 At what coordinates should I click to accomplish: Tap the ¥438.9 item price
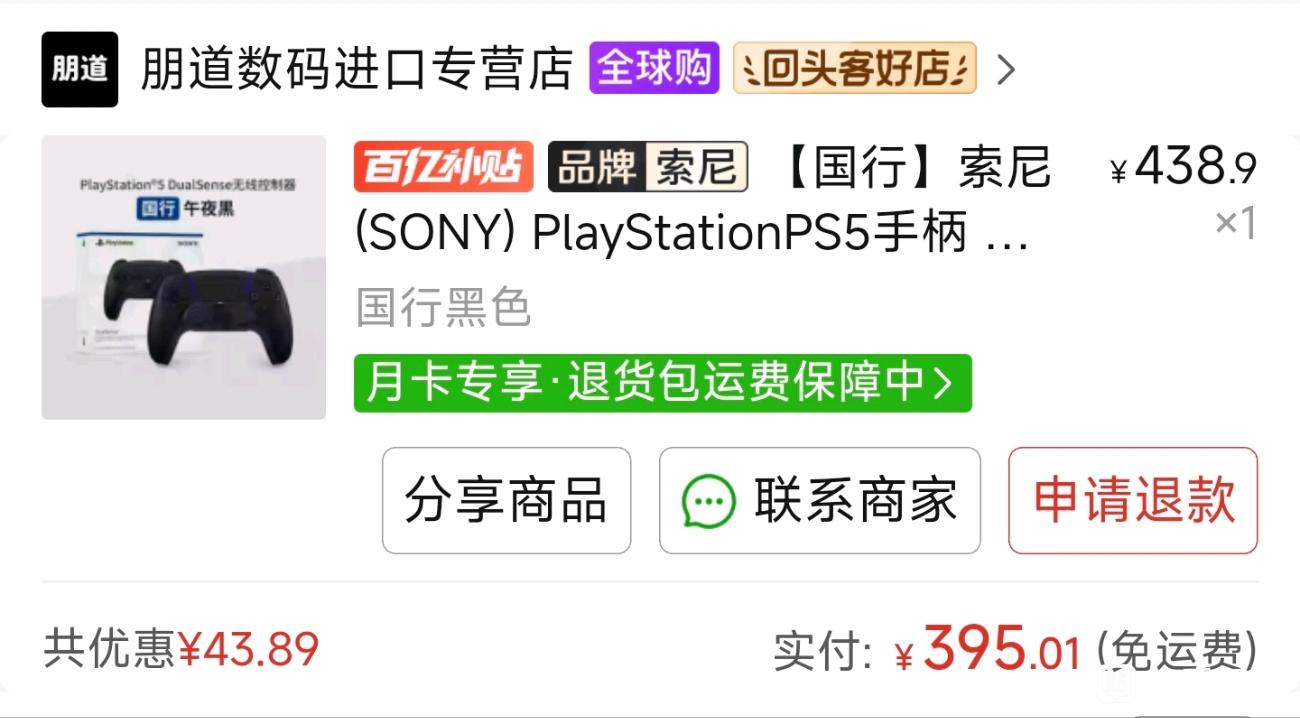[1183, 167]
